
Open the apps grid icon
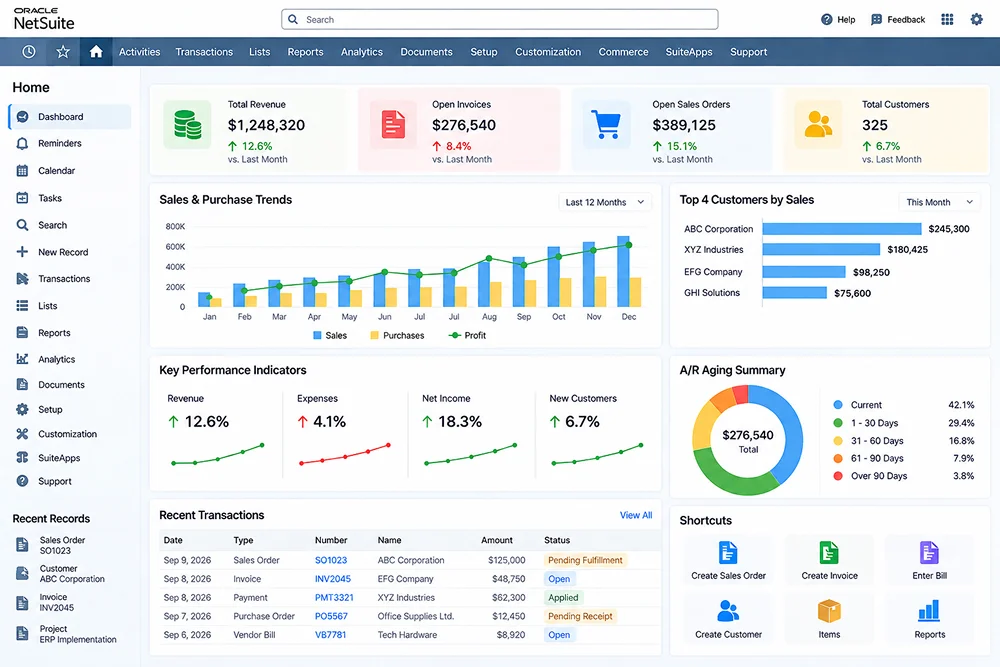pyautogui.click(x=947, y=20)
